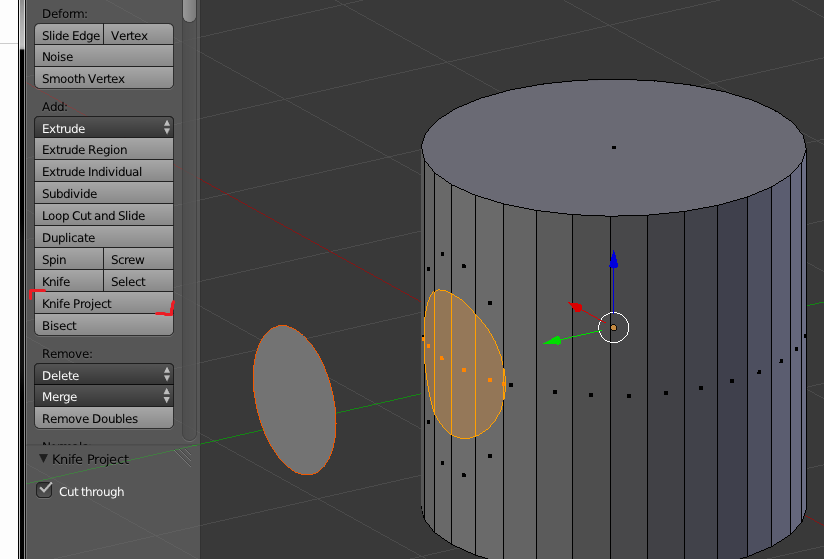824x559 pixels.
Task: Click the green Y-axis manipulator arrow
Action: click(552, 341)
